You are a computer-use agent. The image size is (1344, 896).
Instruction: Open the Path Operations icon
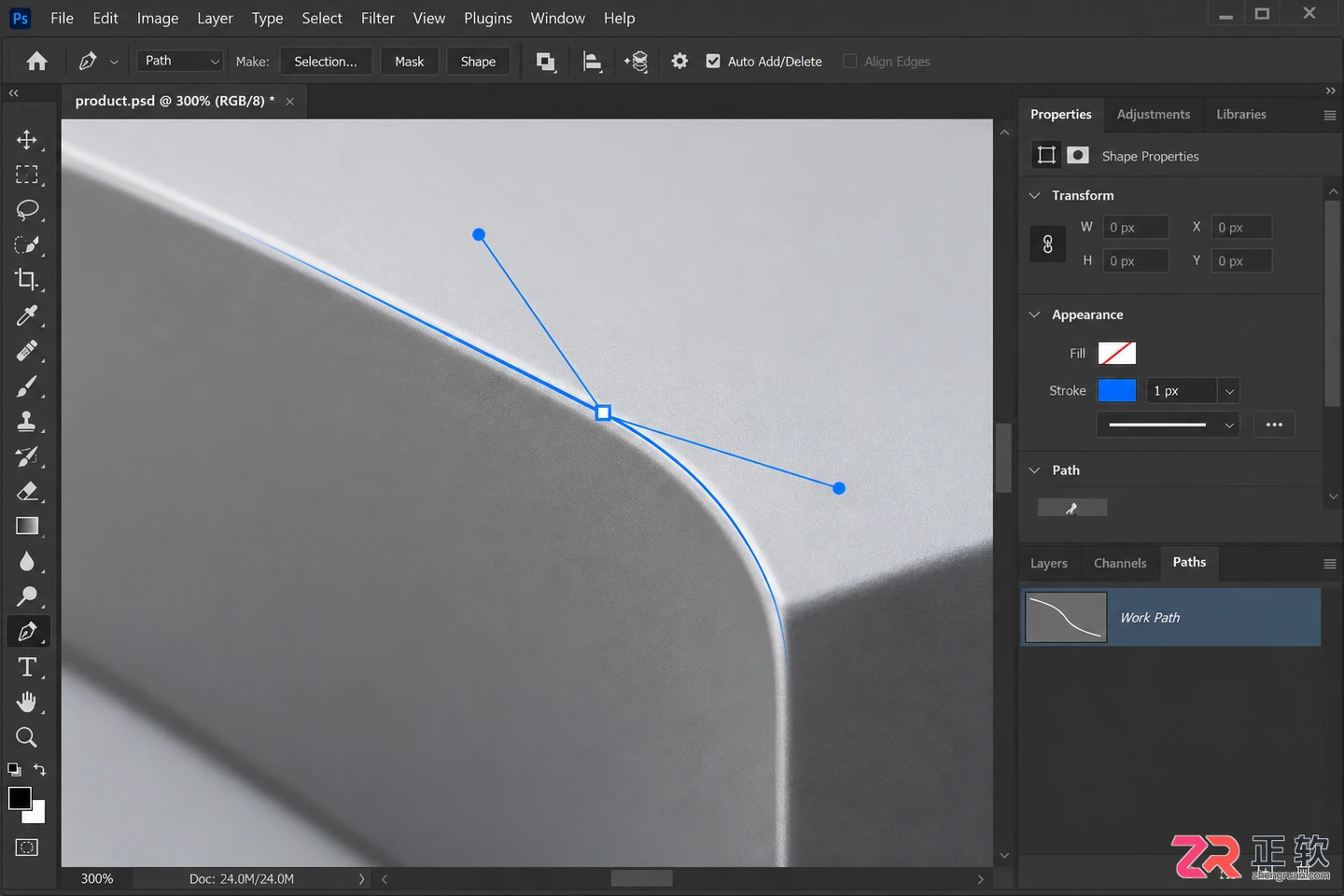pos(546,62)
